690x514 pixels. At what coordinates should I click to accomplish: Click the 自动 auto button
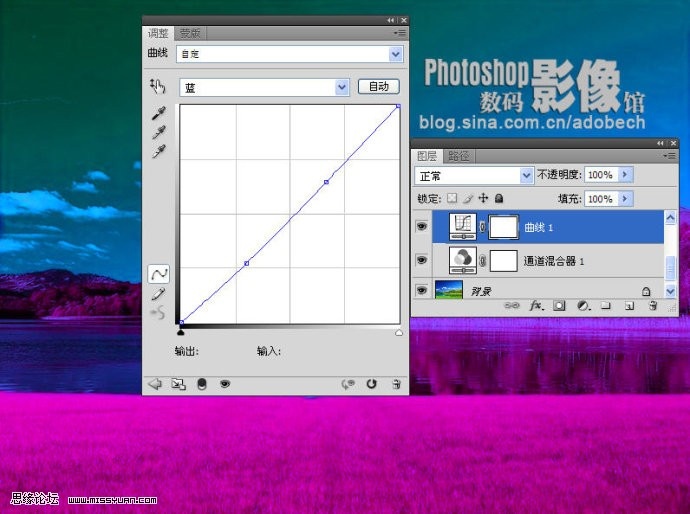pyautogui.click(x=378, y=86)
